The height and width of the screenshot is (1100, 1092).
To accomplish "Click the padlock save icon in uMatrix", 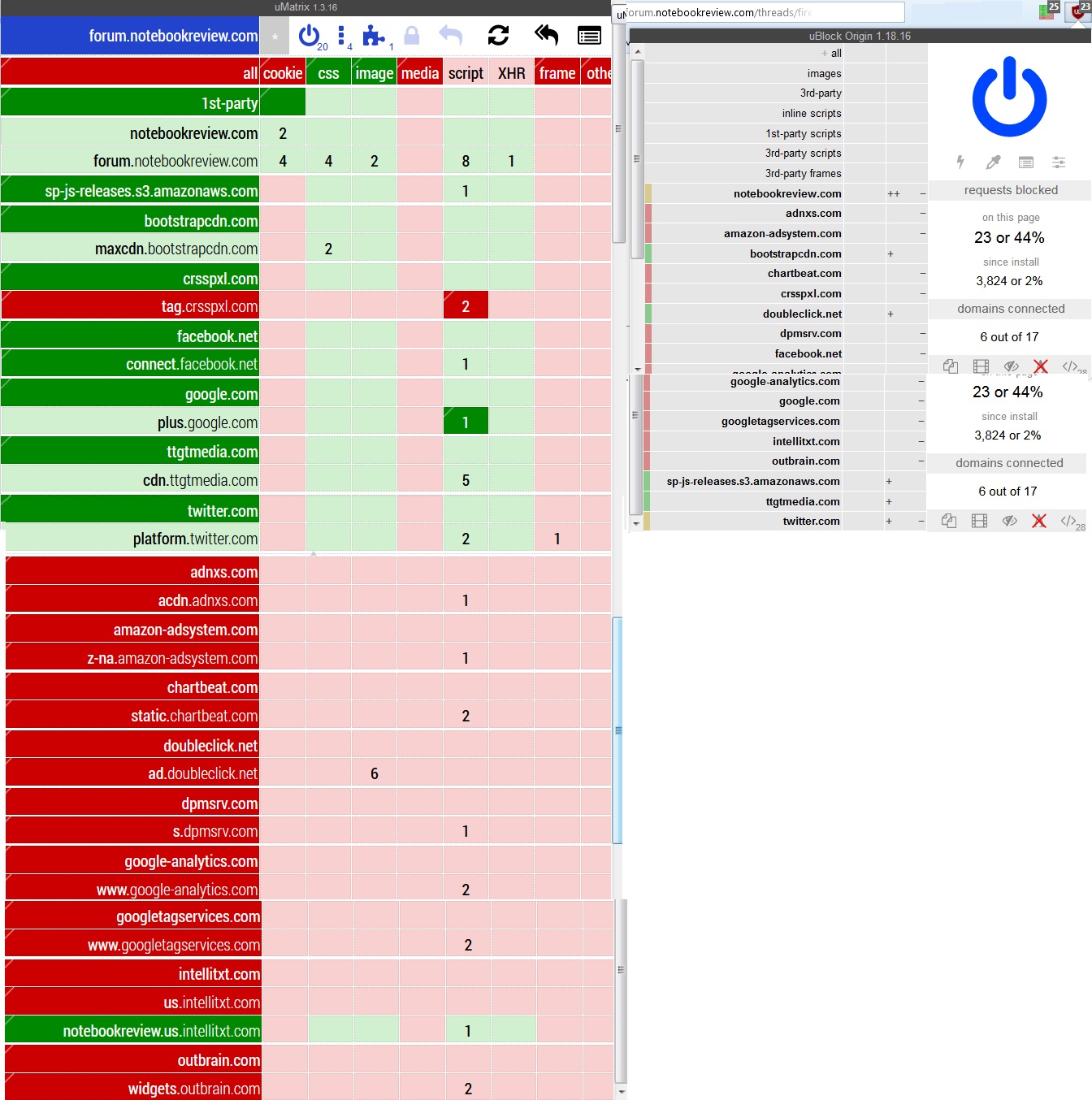I will (412, 36).
